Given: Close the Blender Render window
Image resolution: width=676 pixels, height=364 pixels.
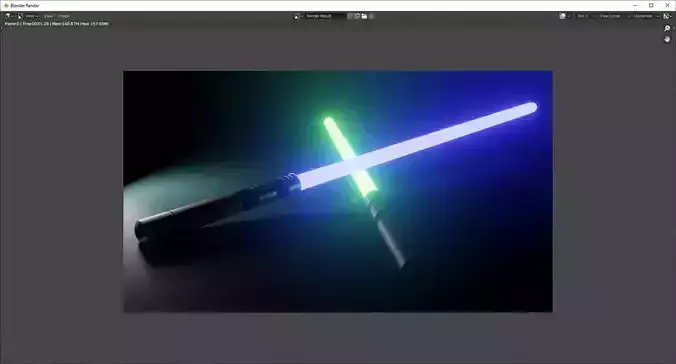Looking at the screenshot, I should coord(667,6).
